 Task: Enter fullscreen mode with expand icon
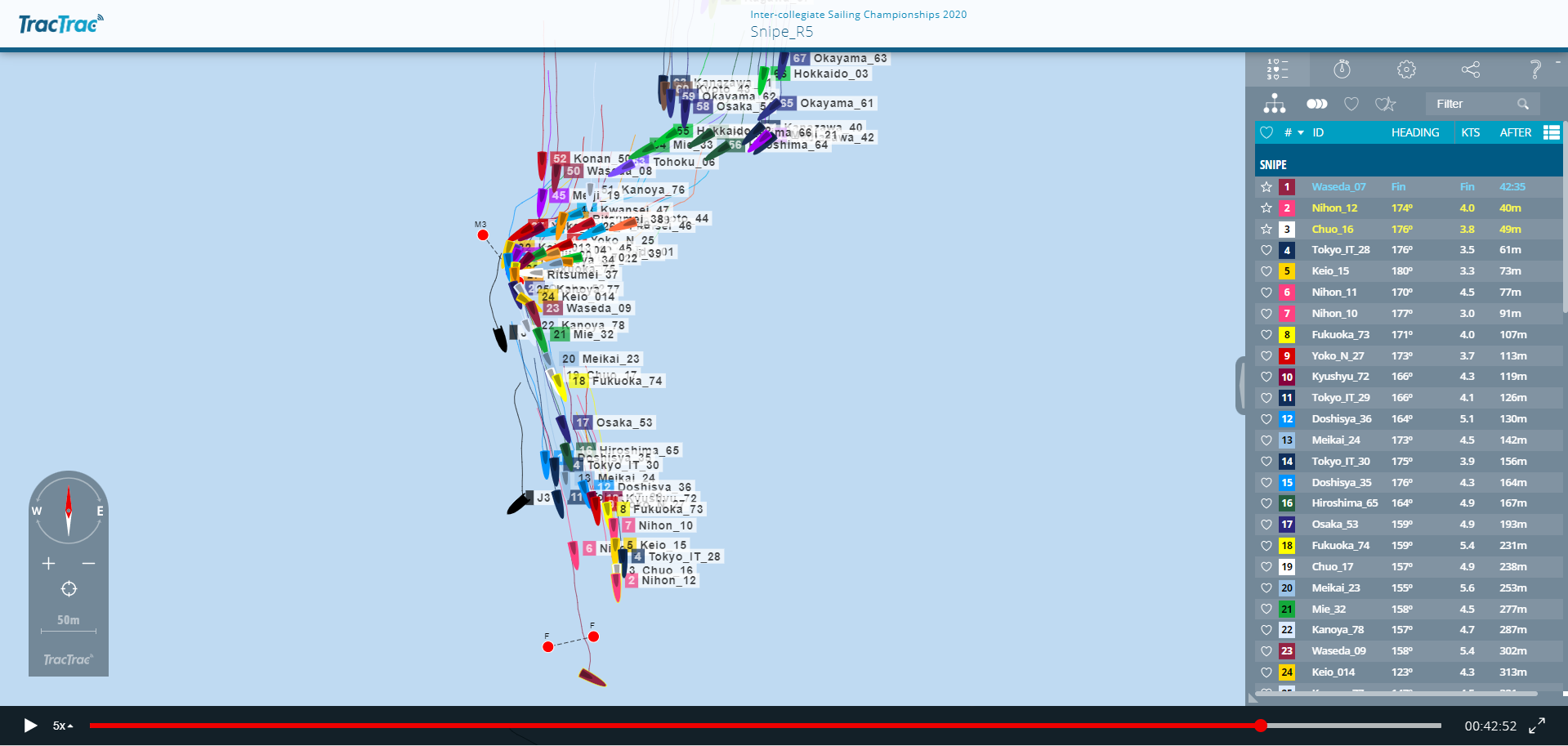click(1537, 726)
